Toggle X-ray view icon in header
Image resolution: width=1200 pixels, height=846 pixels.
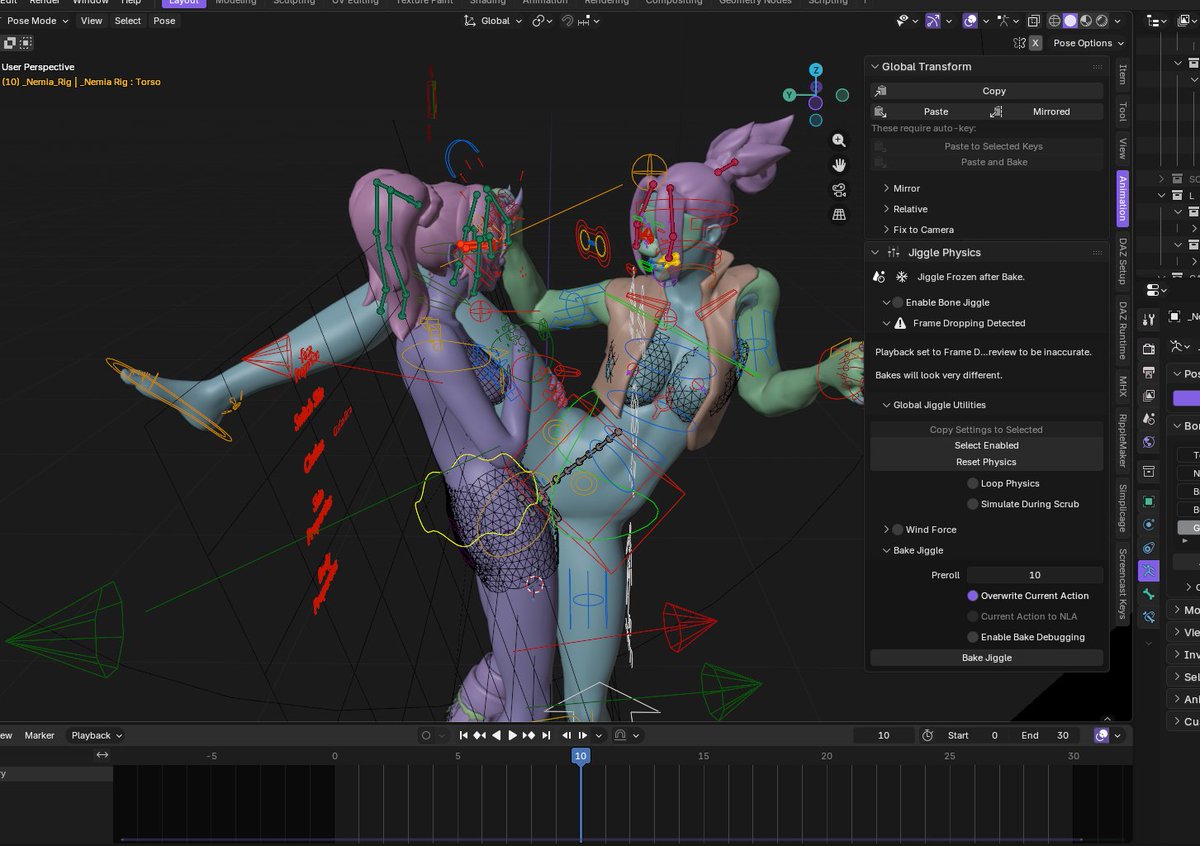[x=1034, y=20]
